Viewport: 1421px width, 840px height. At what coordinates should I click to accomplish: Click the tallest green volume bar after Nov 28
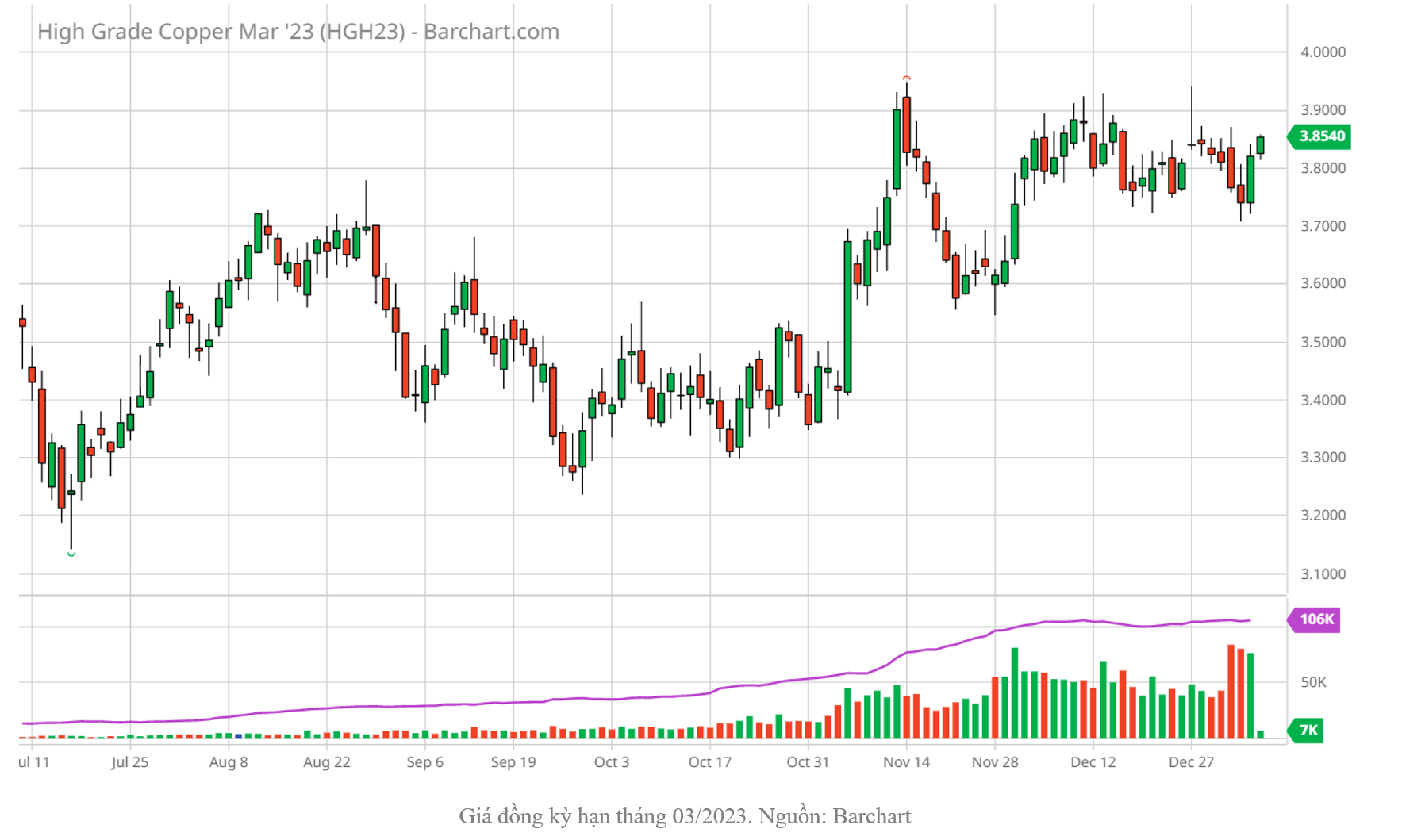1014,694
